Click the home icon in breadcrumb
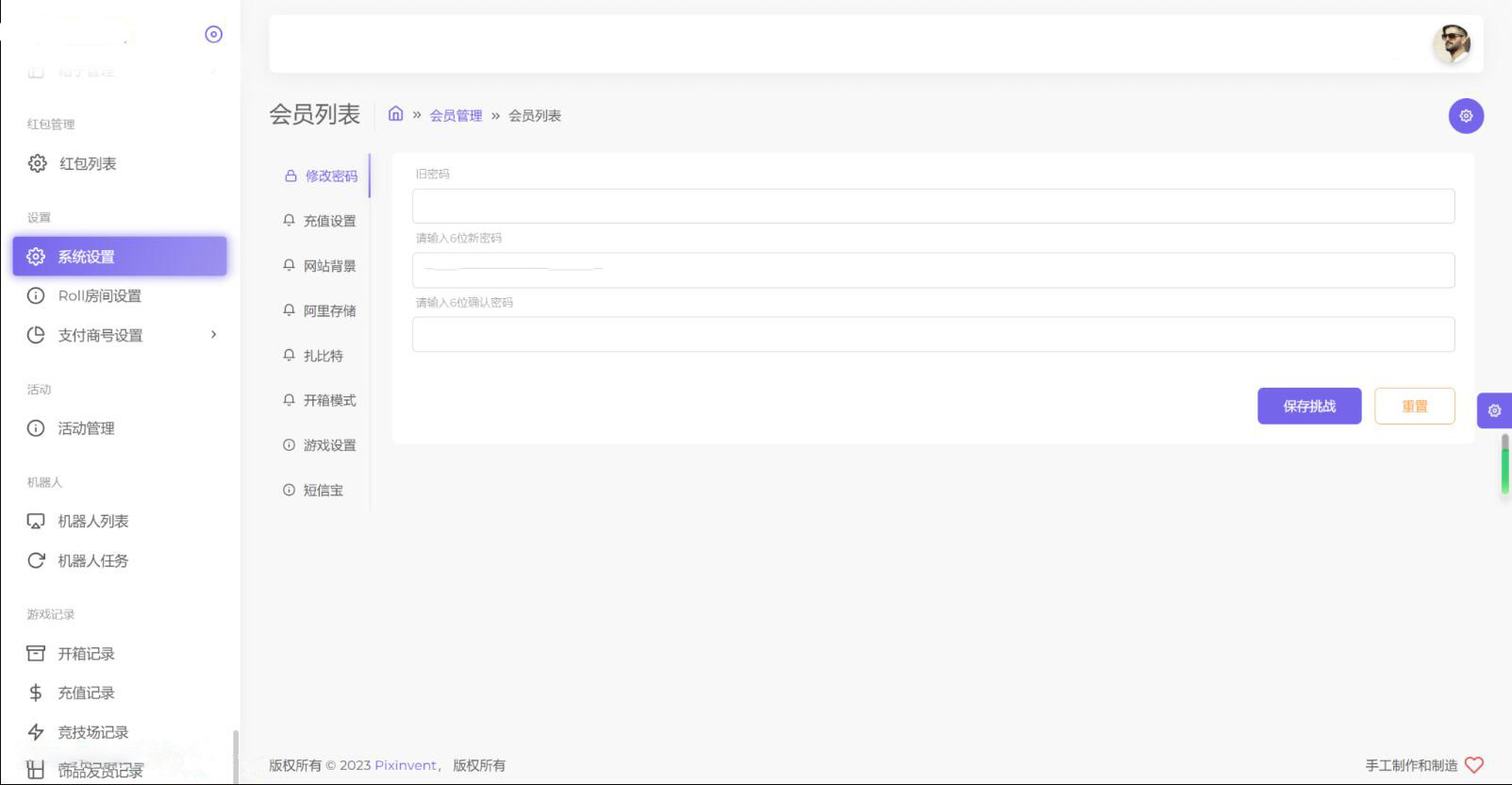 pyautogui.click(x=396, y=114)
